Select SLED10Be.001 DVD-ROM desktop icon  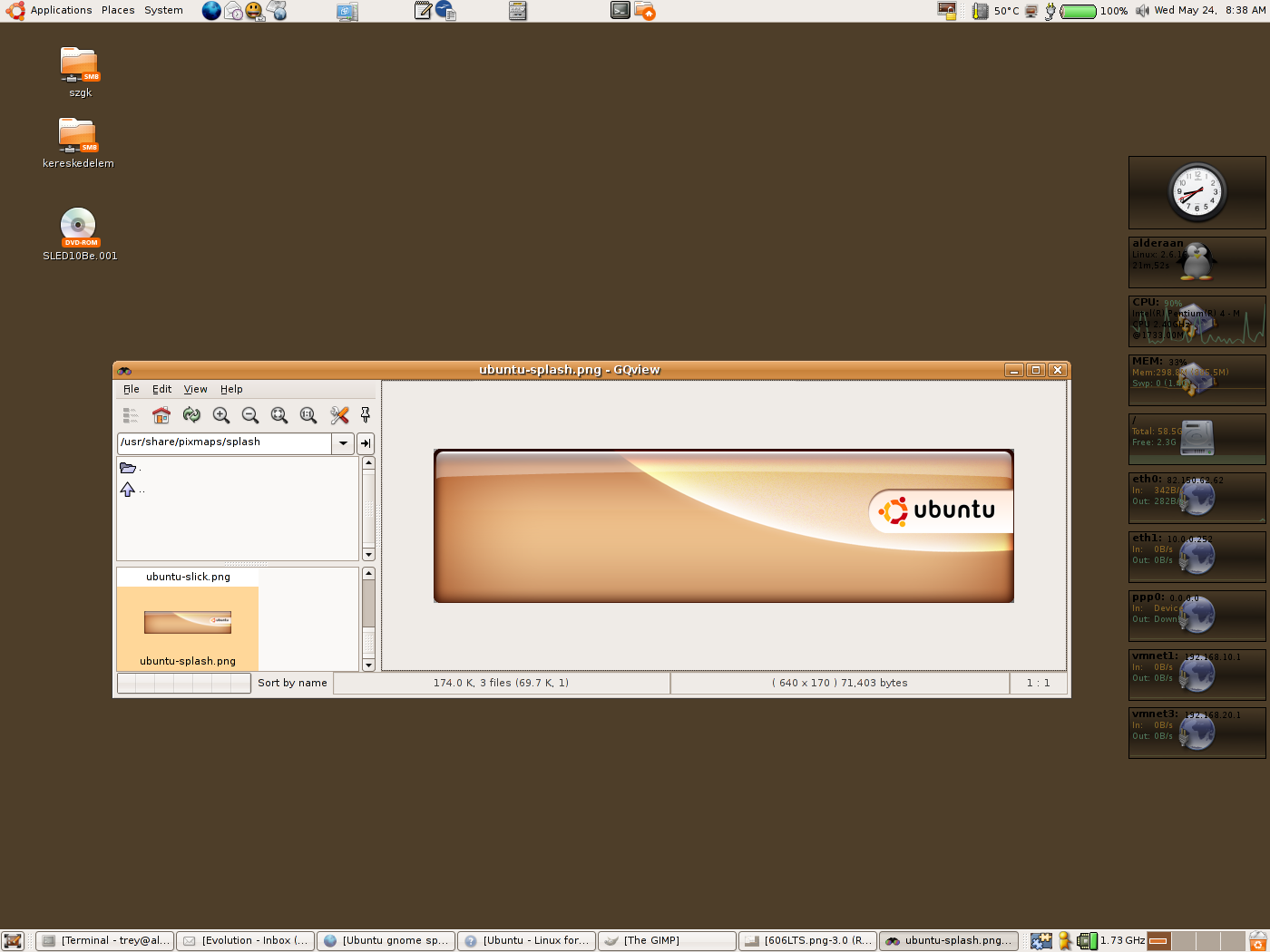click(x=80, y=235)
